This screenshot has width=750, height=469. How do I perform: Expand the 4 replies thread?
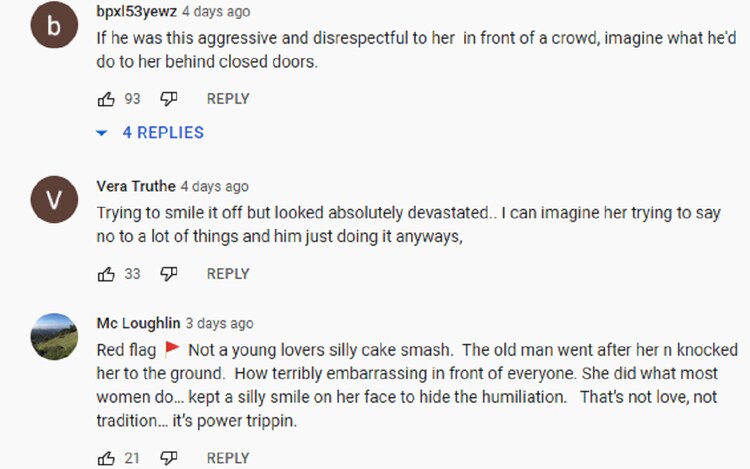coord(162,132)
